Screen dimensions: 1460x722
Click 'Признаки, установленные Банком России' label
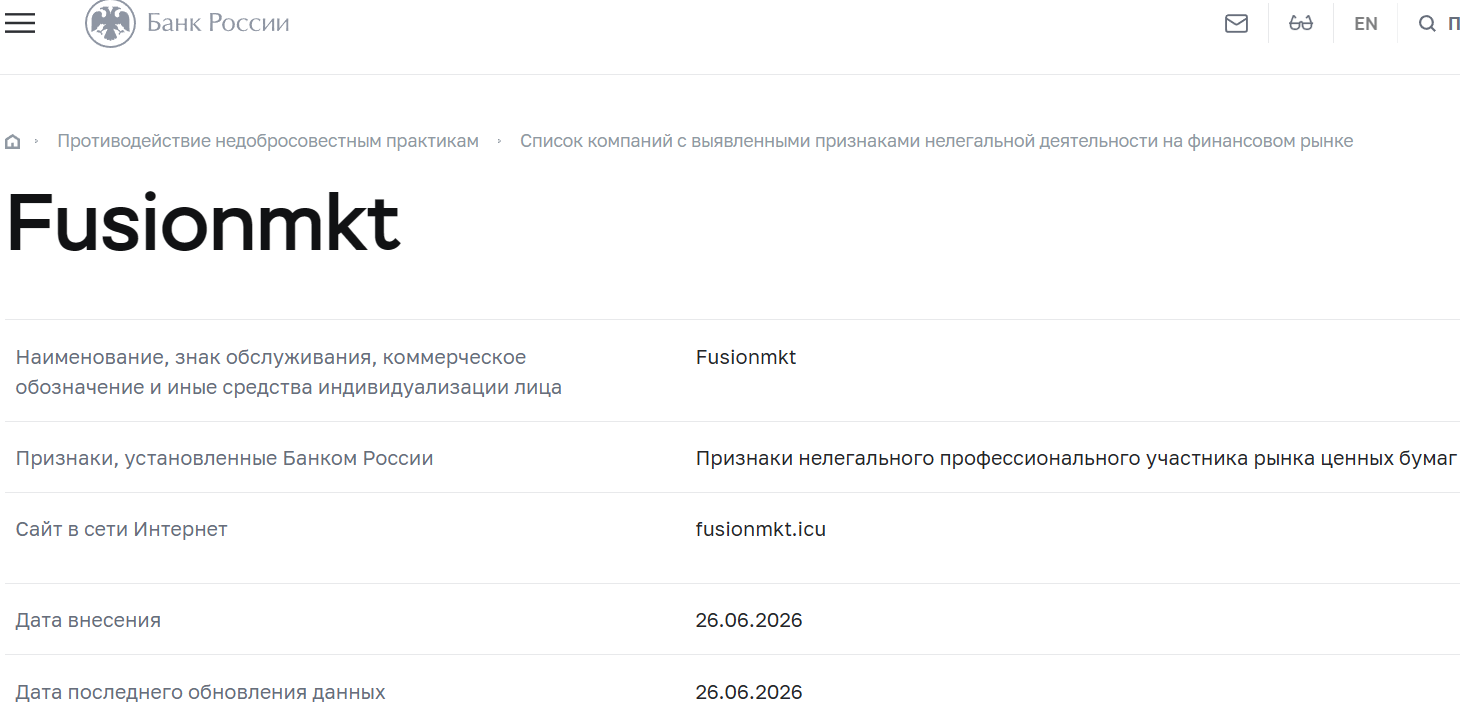click(224, 458)
